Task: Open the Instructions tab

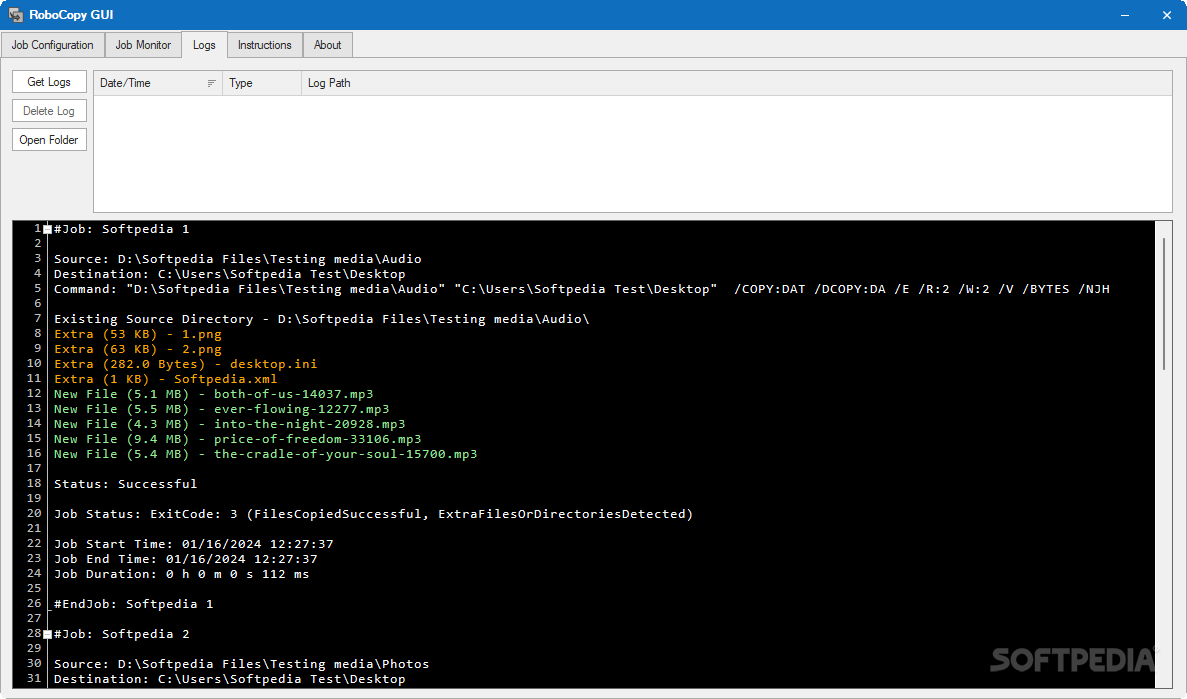Action: point(264,45)
